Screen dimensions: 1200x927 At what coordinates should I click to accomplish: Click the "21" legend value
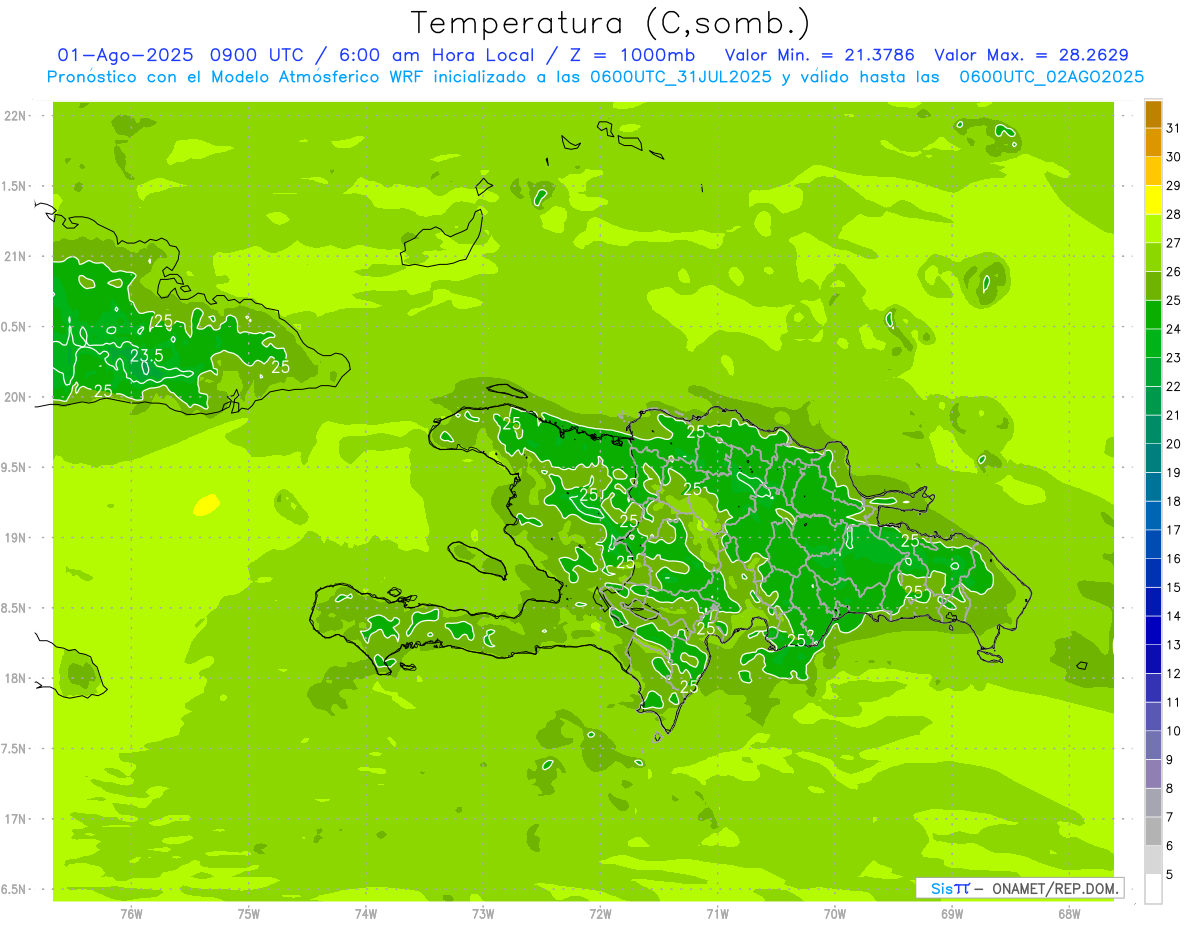(x=1174, y=415)
